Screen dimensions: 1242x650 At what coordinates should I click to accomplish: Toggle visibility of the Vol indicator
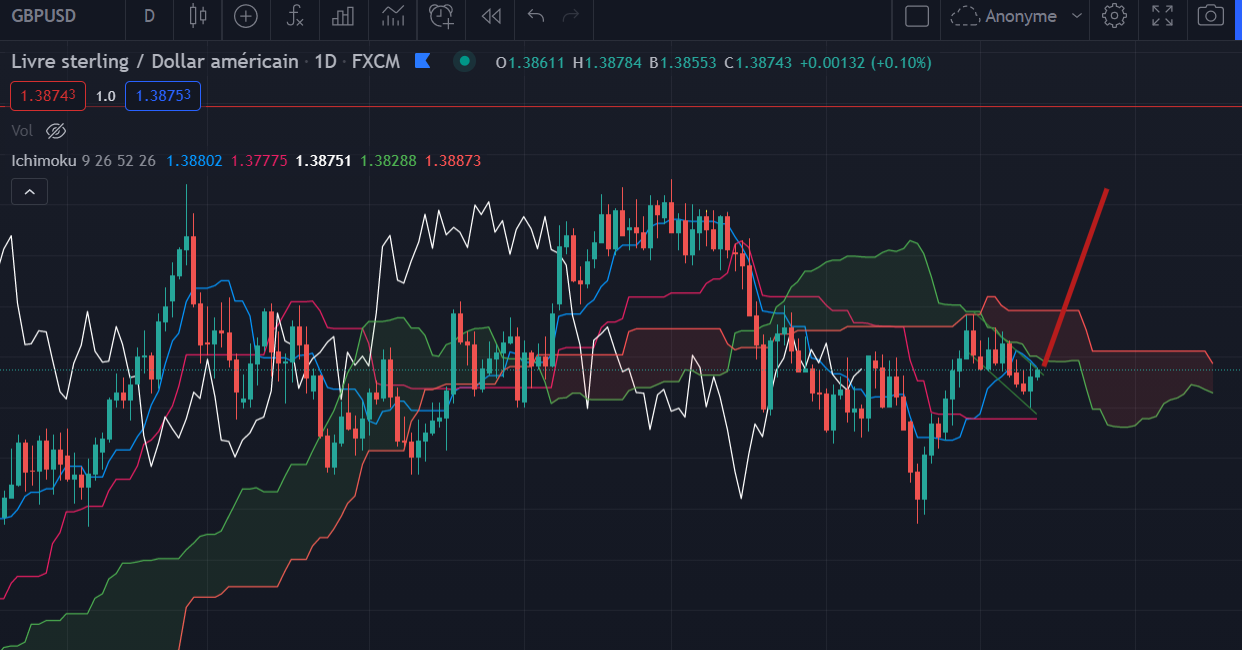56,131
